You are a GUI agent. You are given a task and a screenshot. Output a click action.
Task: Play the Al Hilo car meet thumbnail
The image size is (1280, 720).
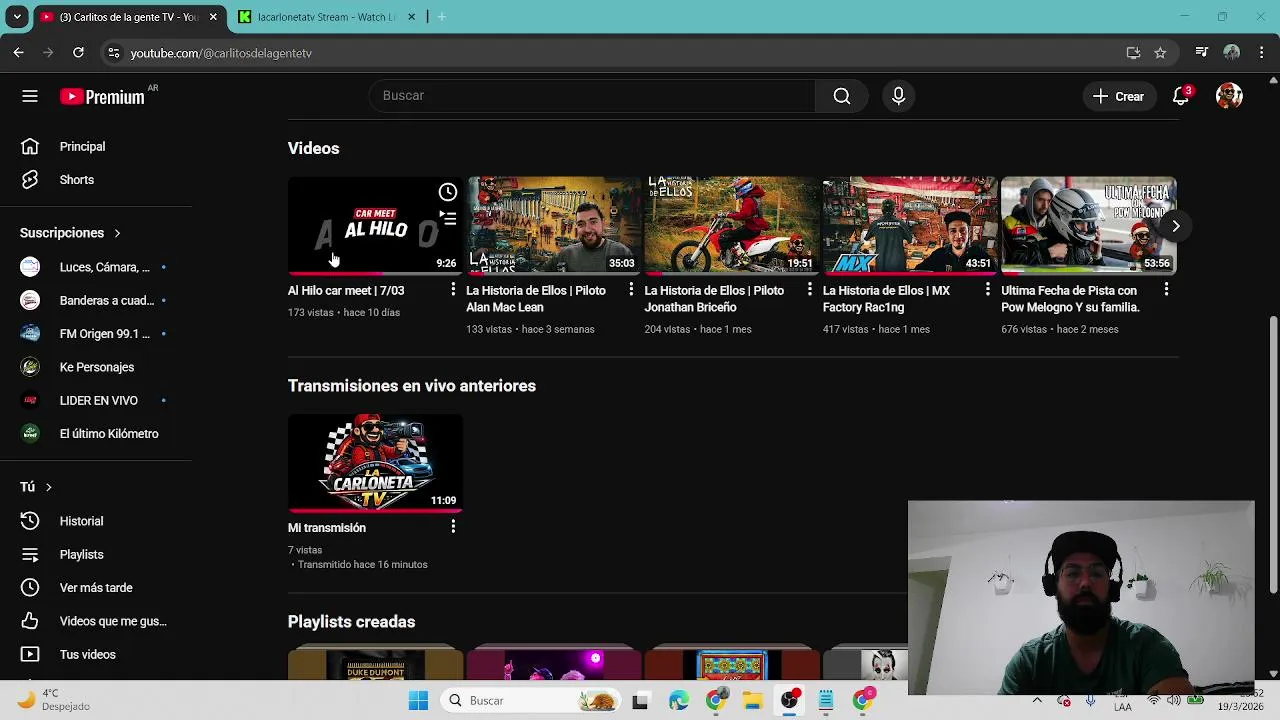point(375,226)
